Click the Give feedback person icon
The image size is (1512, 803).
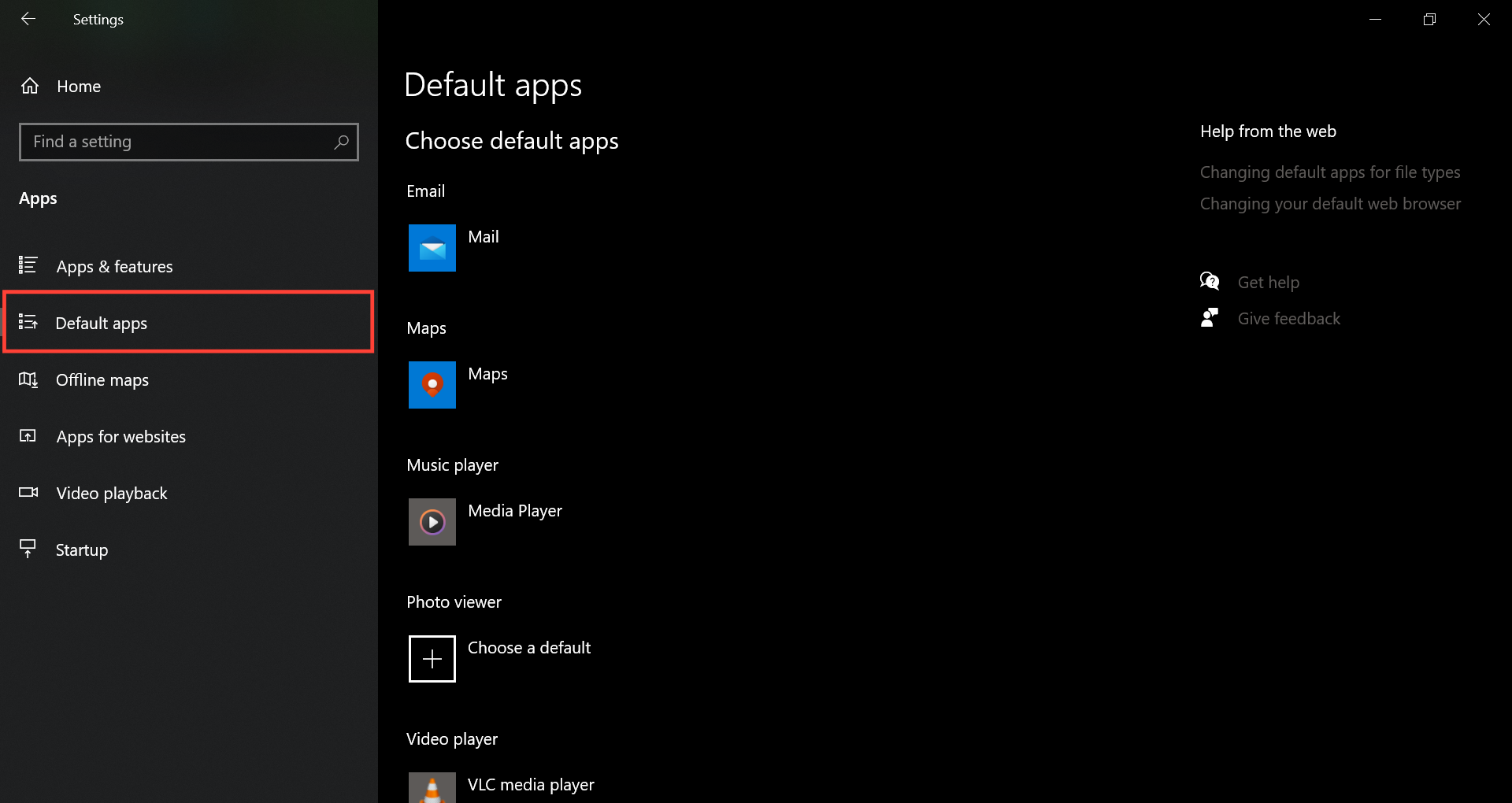1210,317
